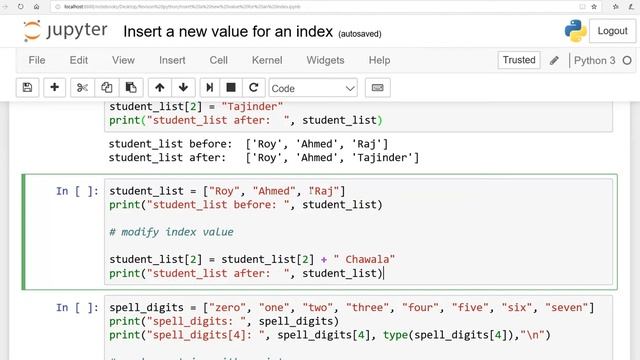
Task: Cut selected cells with scissors icon
Action: [x=82, y=88]
